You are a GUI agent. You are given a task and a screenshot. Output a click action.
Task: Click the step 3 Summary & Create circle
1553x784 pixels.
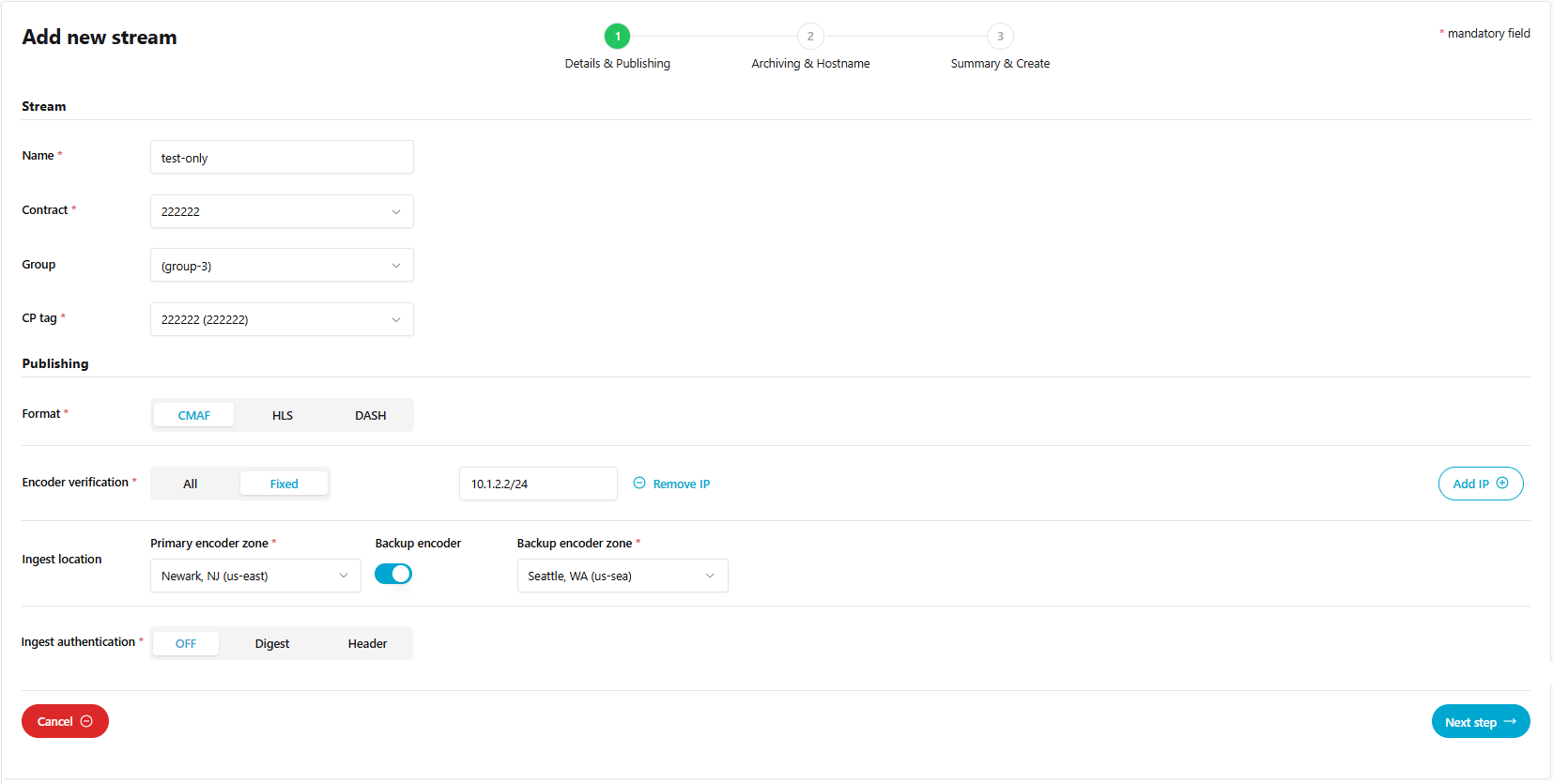click(x=1000, y=37)
